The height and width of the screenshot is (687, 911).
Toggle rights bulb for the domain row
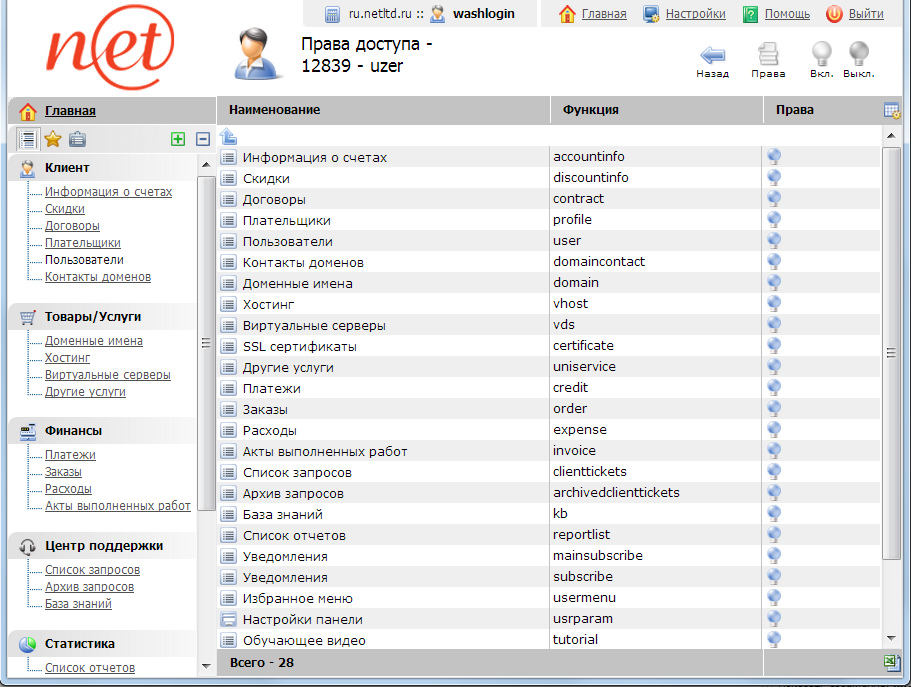pos(773,283)
